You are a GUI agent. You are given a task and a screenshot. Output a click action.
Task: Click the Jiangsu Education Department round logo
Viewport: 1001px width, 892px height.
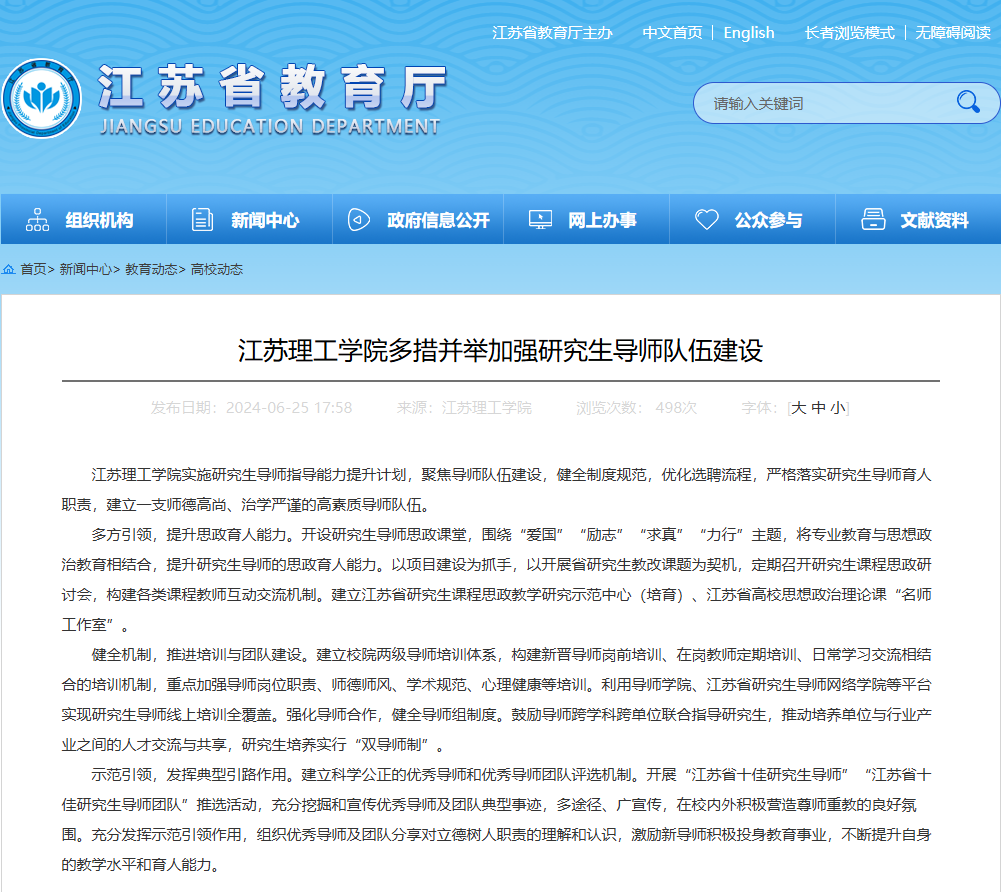pyautogui.click(x=42, y=99)
